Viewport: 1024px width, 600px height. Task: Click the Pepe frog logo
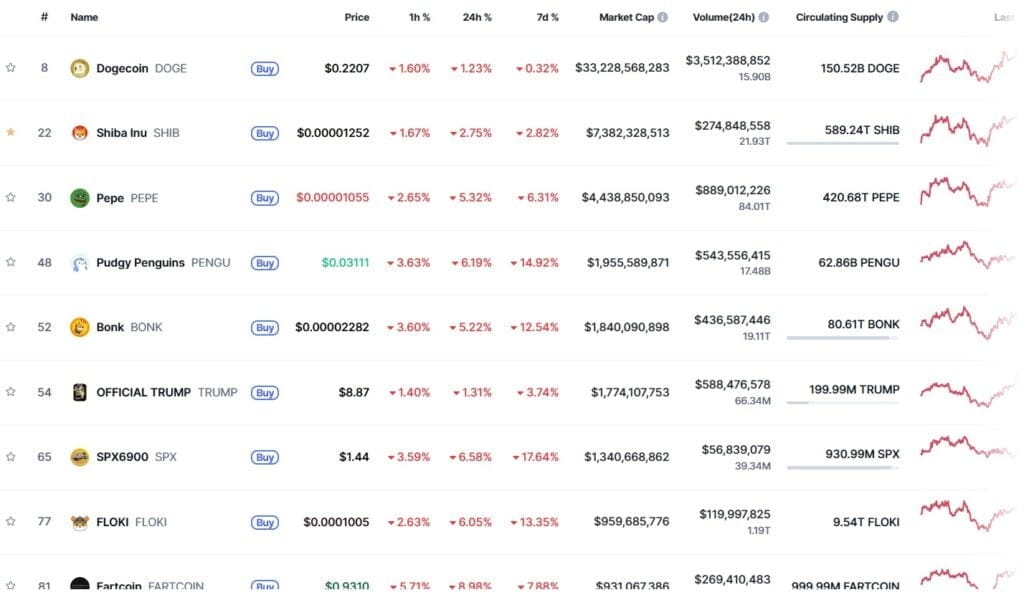(80, 198)
